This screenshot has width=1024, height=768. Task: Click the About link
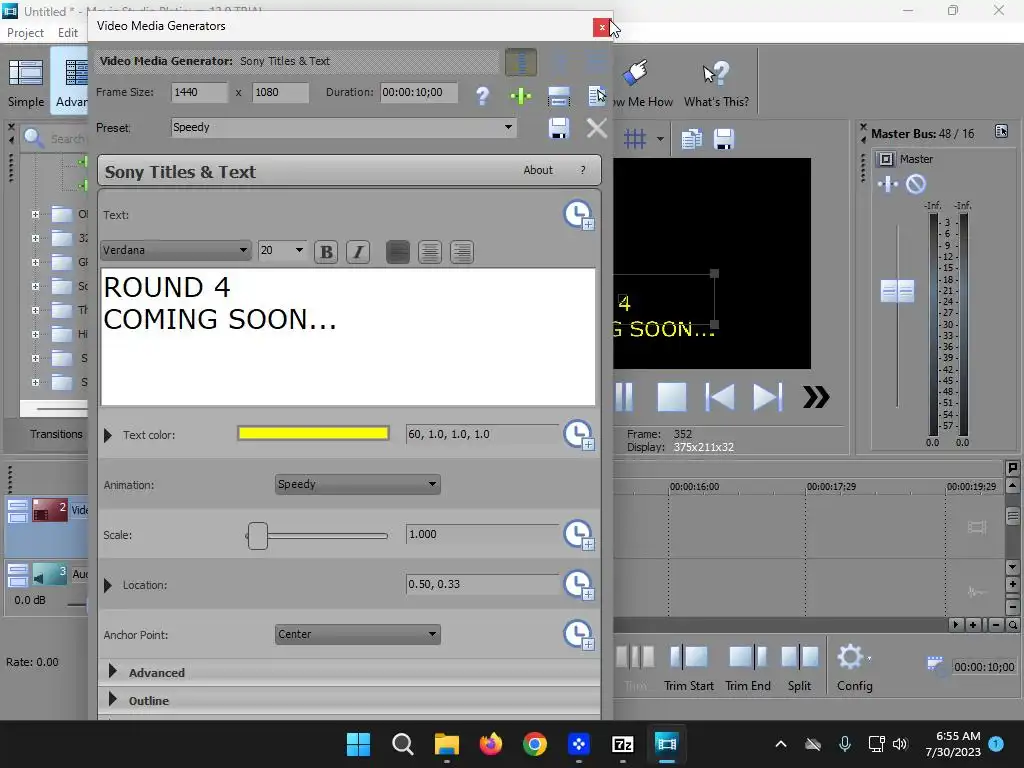coord(537,170)
